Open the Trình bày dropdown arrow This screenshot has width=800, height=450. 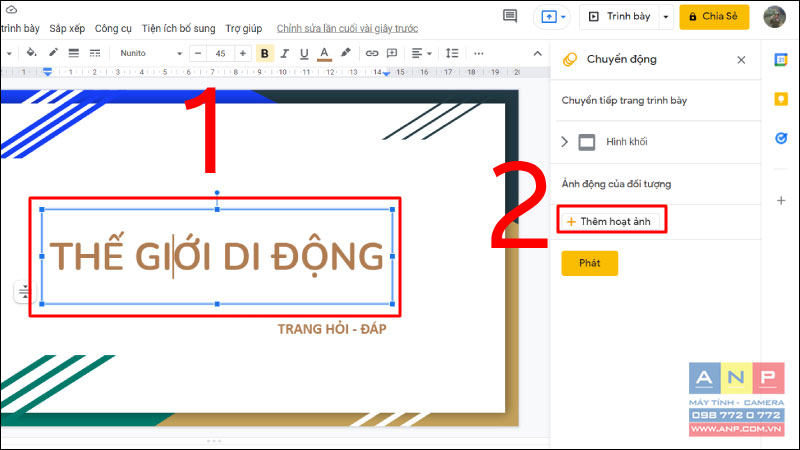point(666,17)
